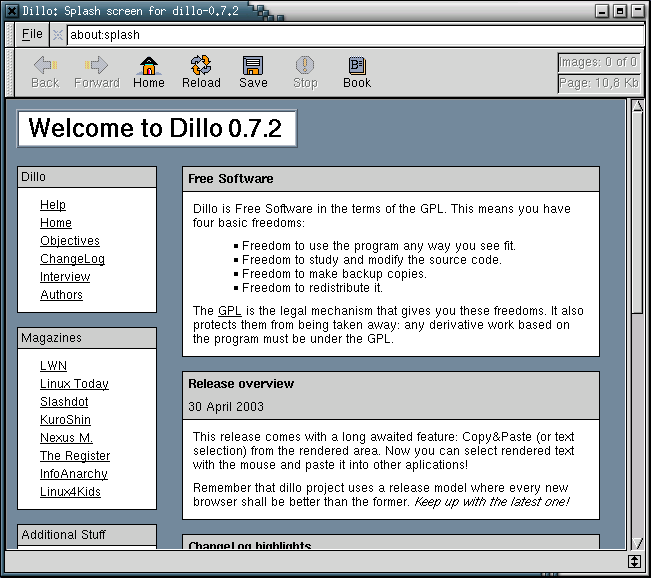Image resolution: width=651 pixels, height=578 pixels.
Task: Toggle full-window mode via bottom-right arrows button
Action: pos(634,562)
